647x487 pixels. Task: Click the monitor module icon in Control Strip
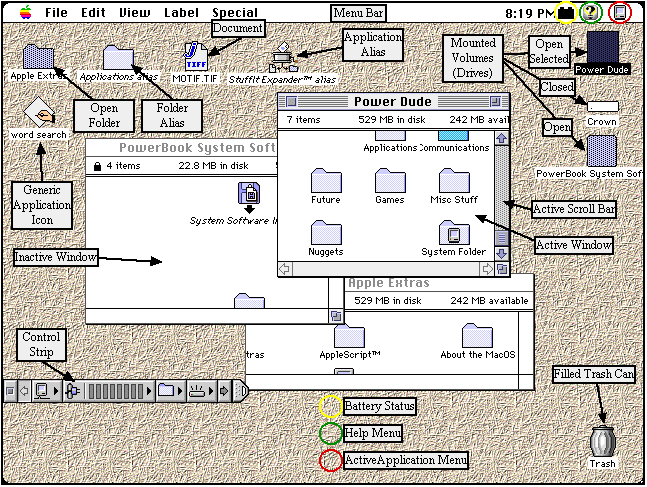point(42,390)
